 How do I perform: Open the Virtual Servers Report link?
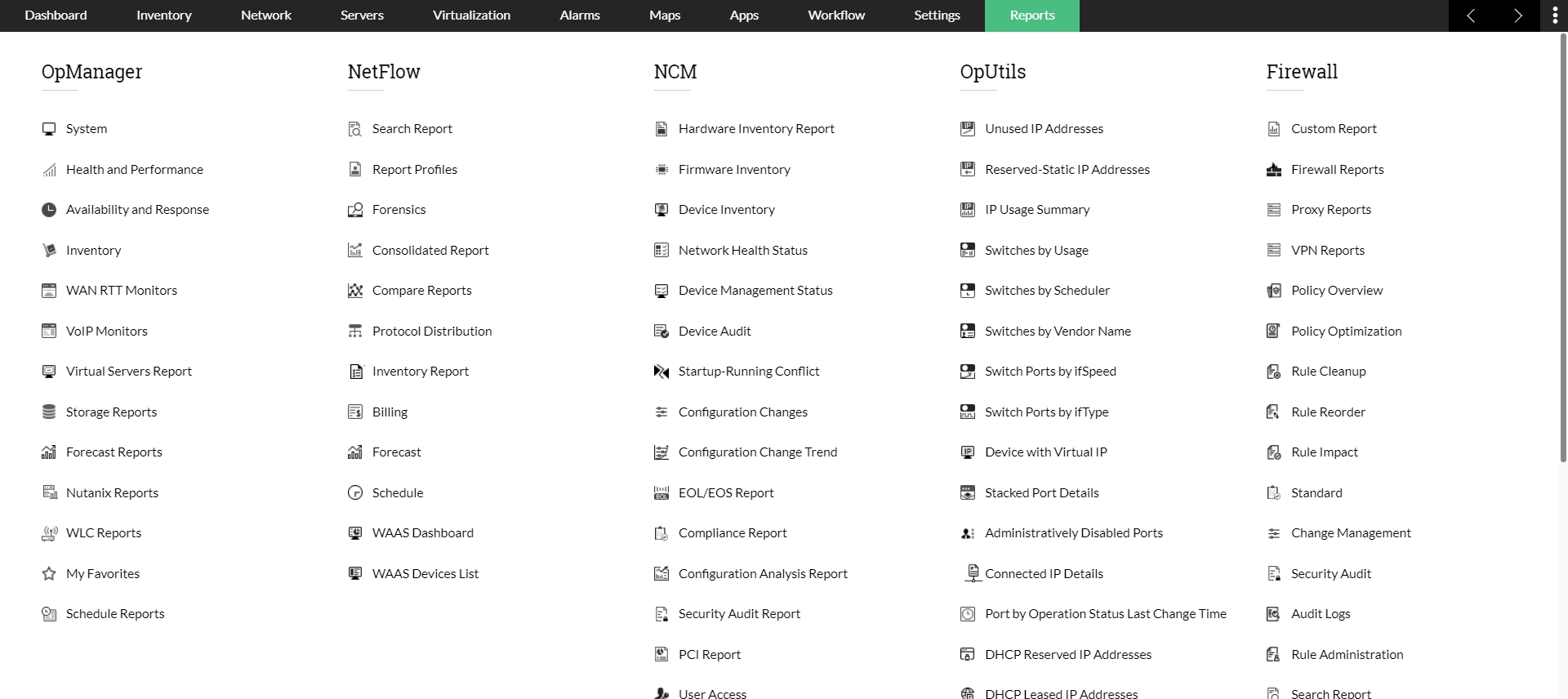pos(129,372)
